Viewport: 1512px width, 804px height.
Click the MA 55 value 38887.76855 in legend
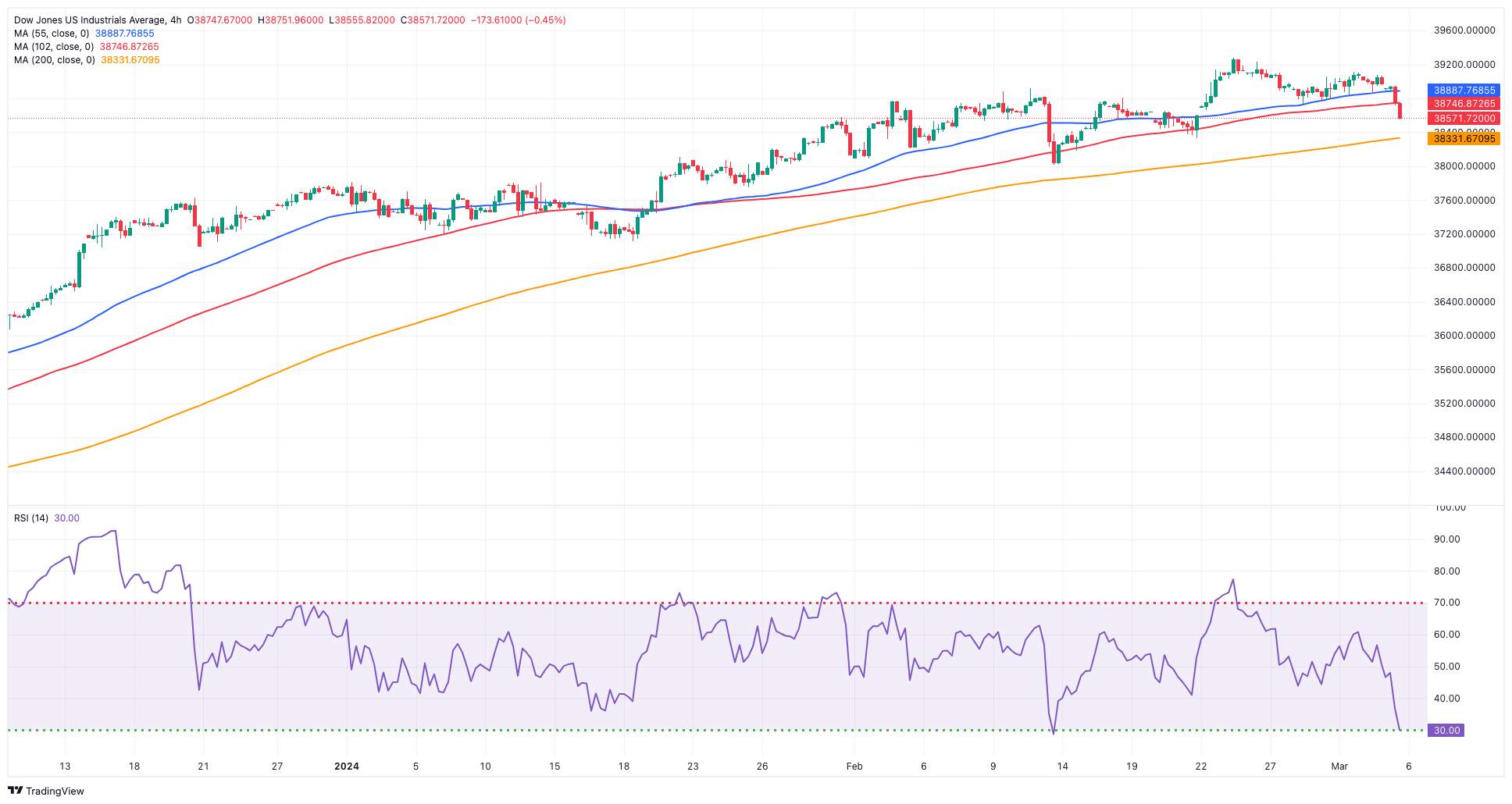click(x=125, y=34)
